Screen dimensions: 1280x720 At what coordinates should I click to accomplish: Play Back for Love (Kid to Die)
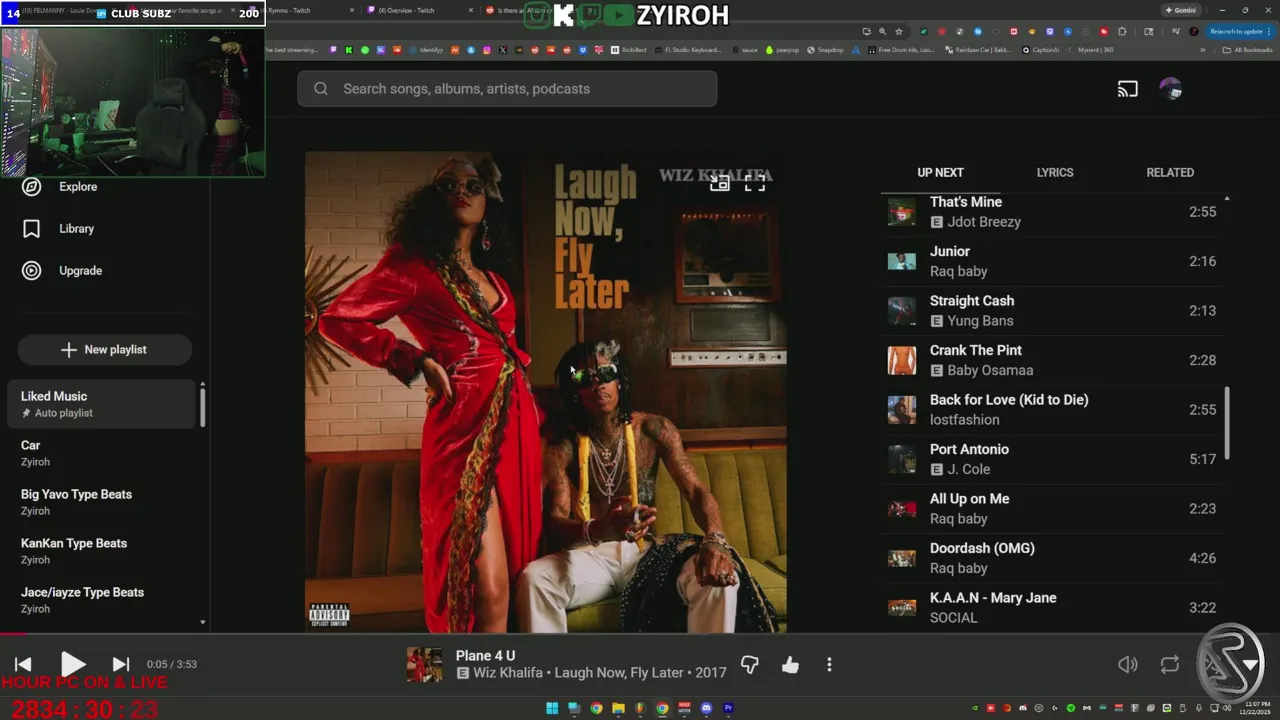point(1052,410)
